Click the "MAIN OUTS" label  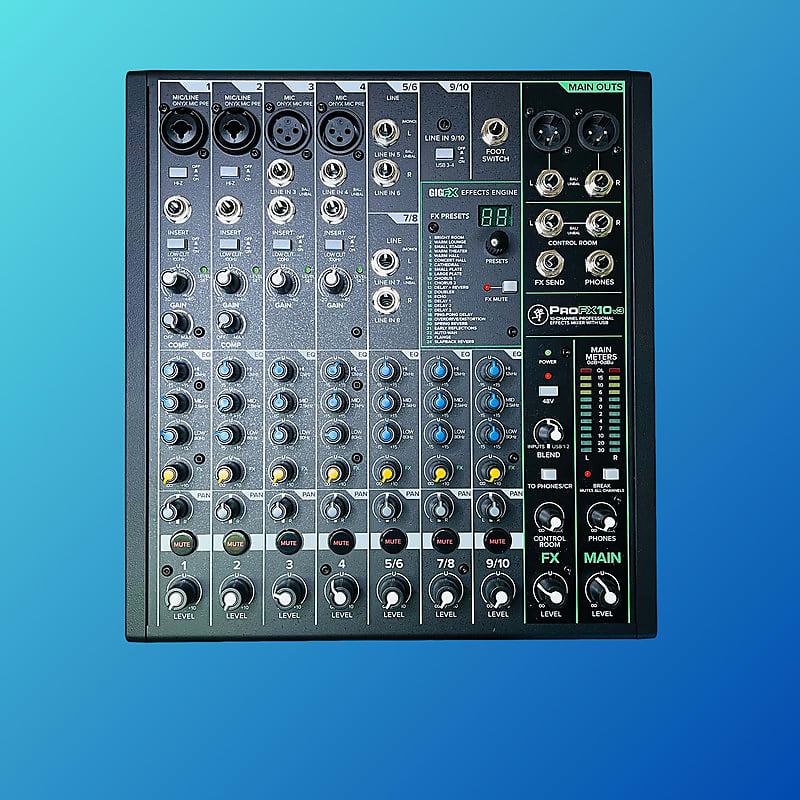pos(595,87)
